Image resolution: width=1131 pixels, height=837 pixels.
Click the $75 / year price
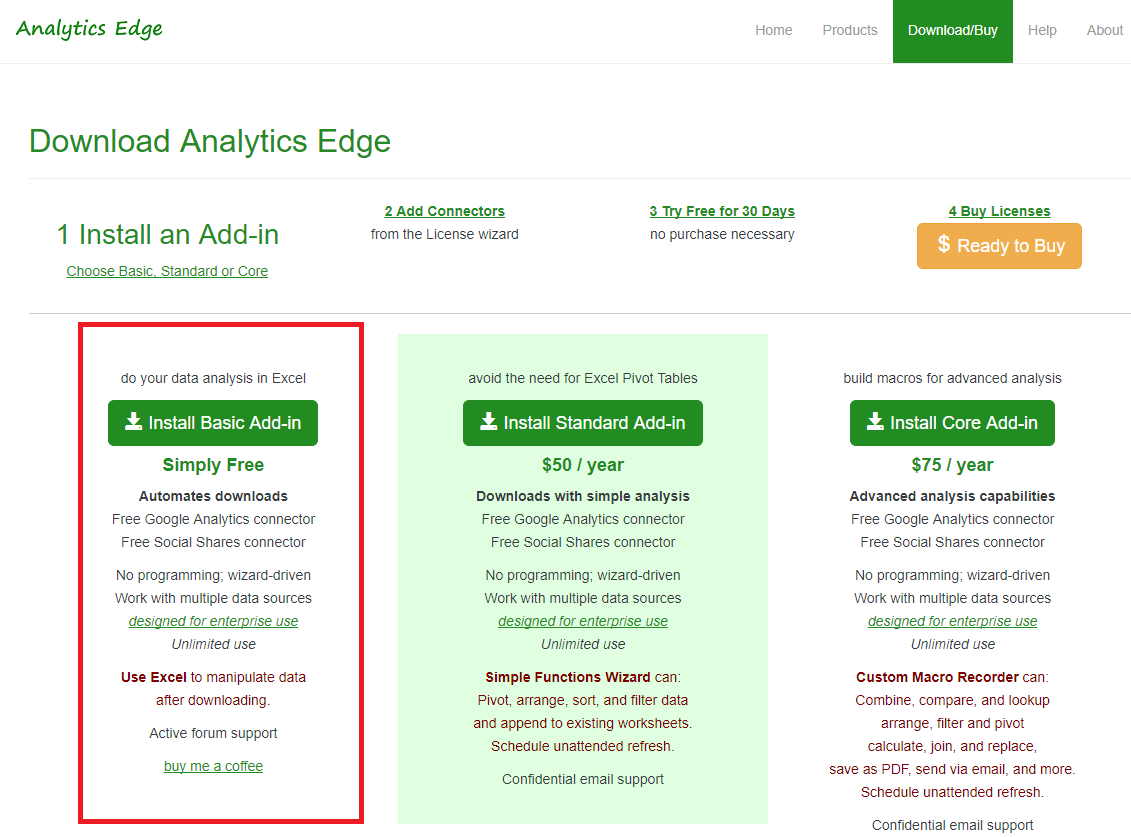[x=952, y=465]
